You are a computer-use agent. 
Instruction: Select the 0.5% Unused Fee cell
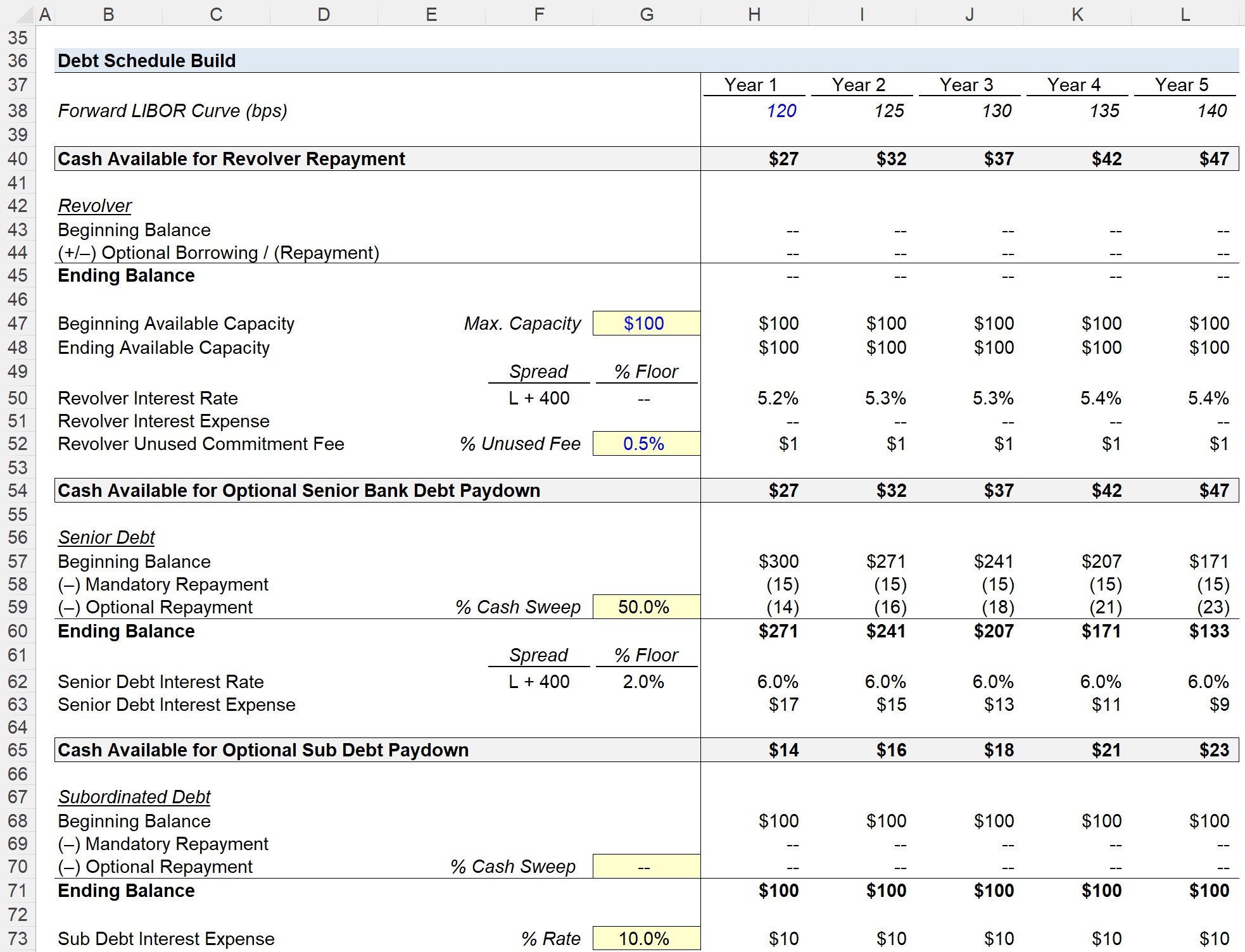645,444
